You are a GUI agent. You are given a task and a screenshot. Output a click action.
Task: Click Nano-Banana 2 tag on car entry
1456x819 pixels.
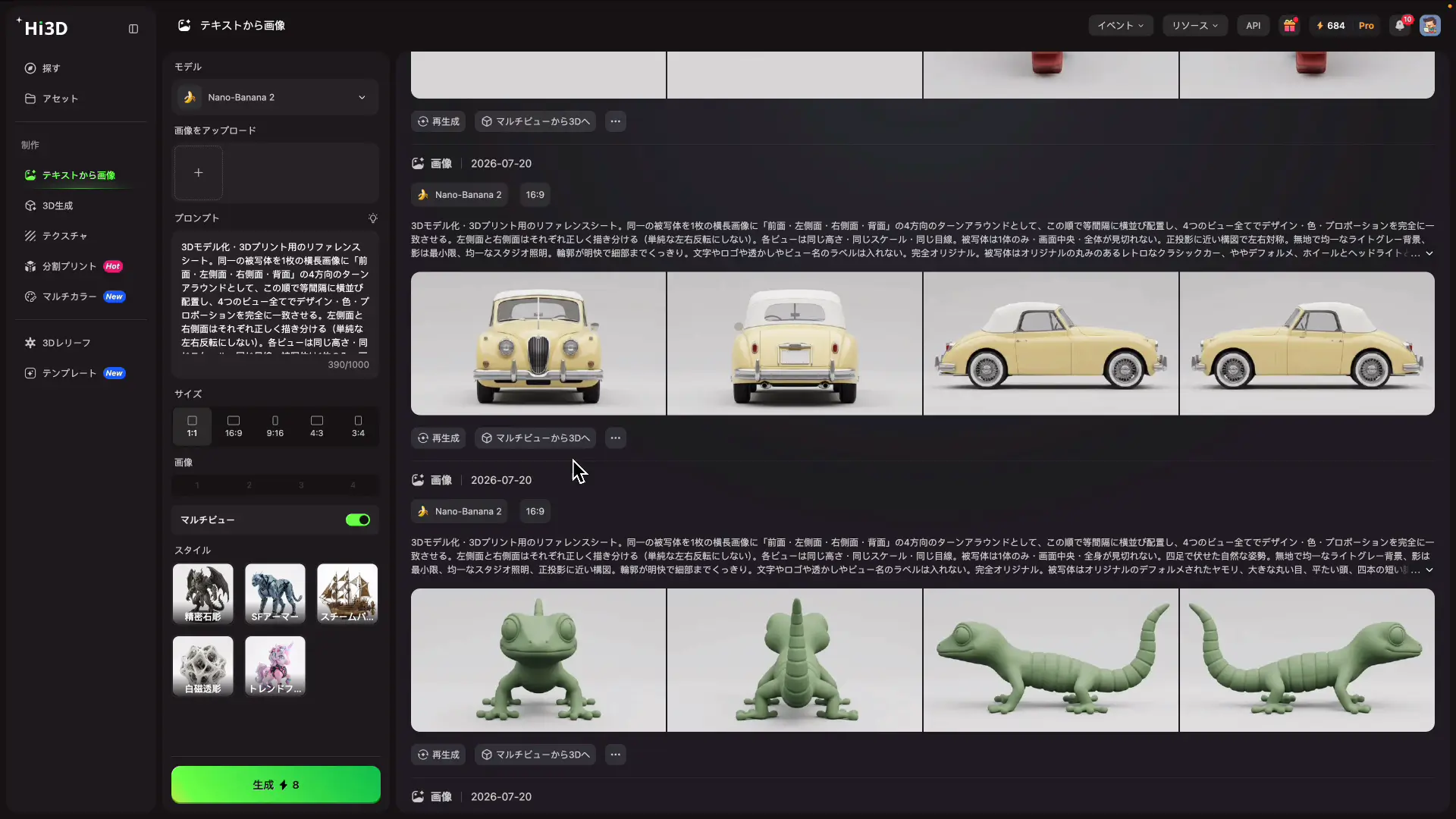(460, 195)
